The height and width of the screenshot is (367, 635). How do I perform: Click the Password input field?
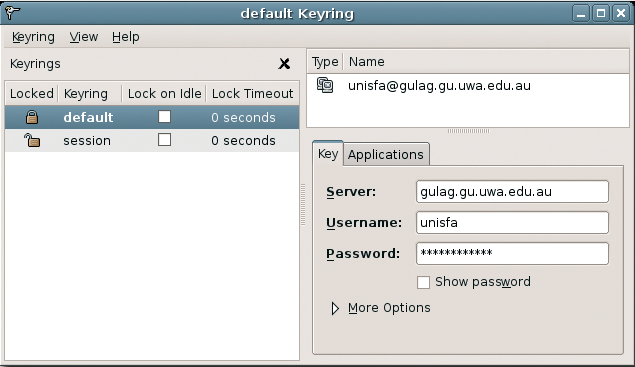click(512, 254)
